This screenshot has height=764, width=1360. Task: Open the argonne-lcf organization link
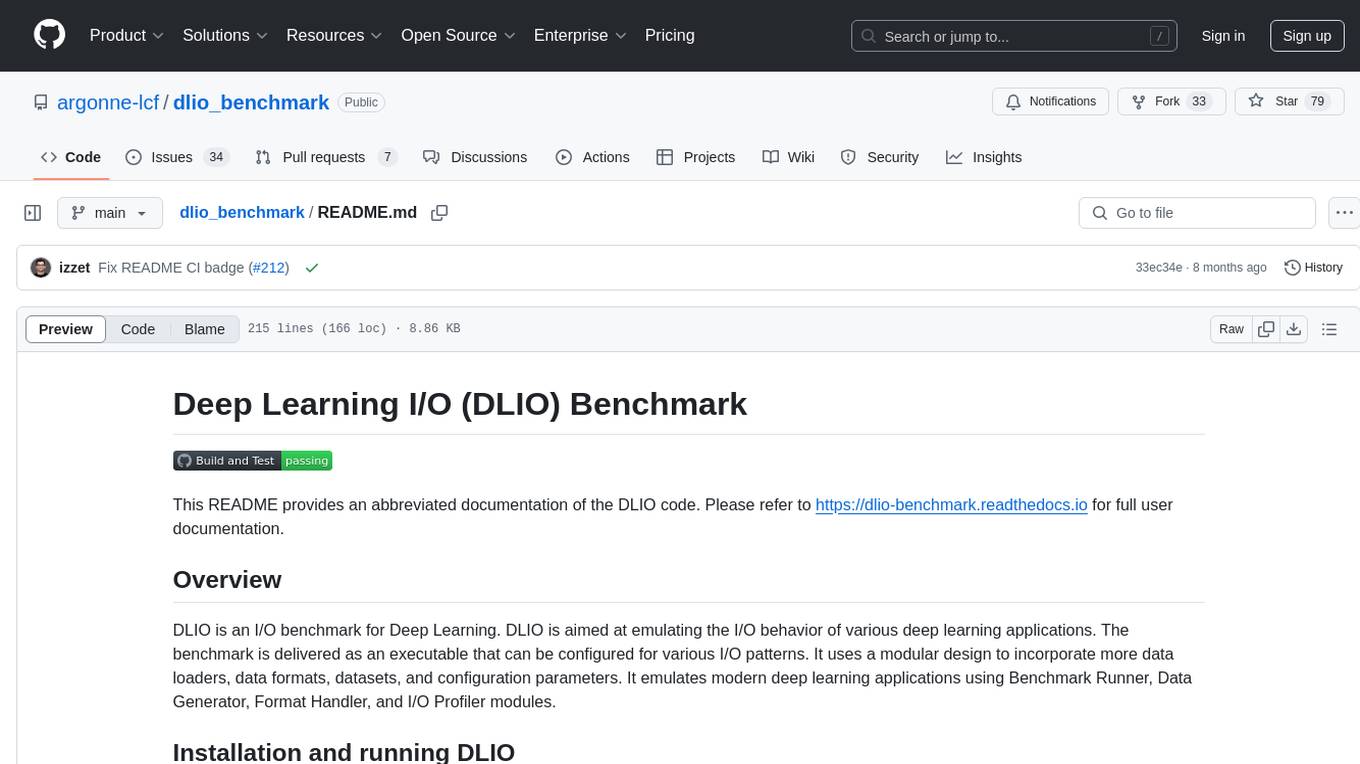tap(108, 102)
